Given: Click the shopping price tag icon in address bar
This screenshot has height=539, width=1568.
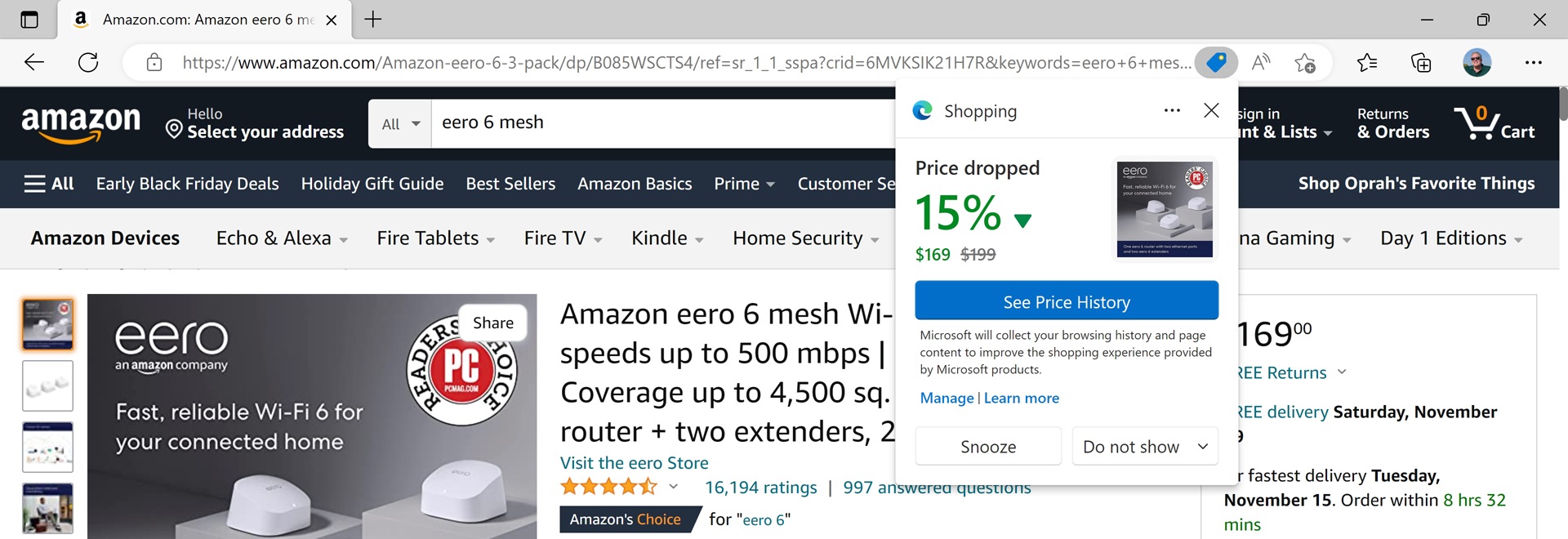Looking at the screenshot, I should click(1216, 63).
